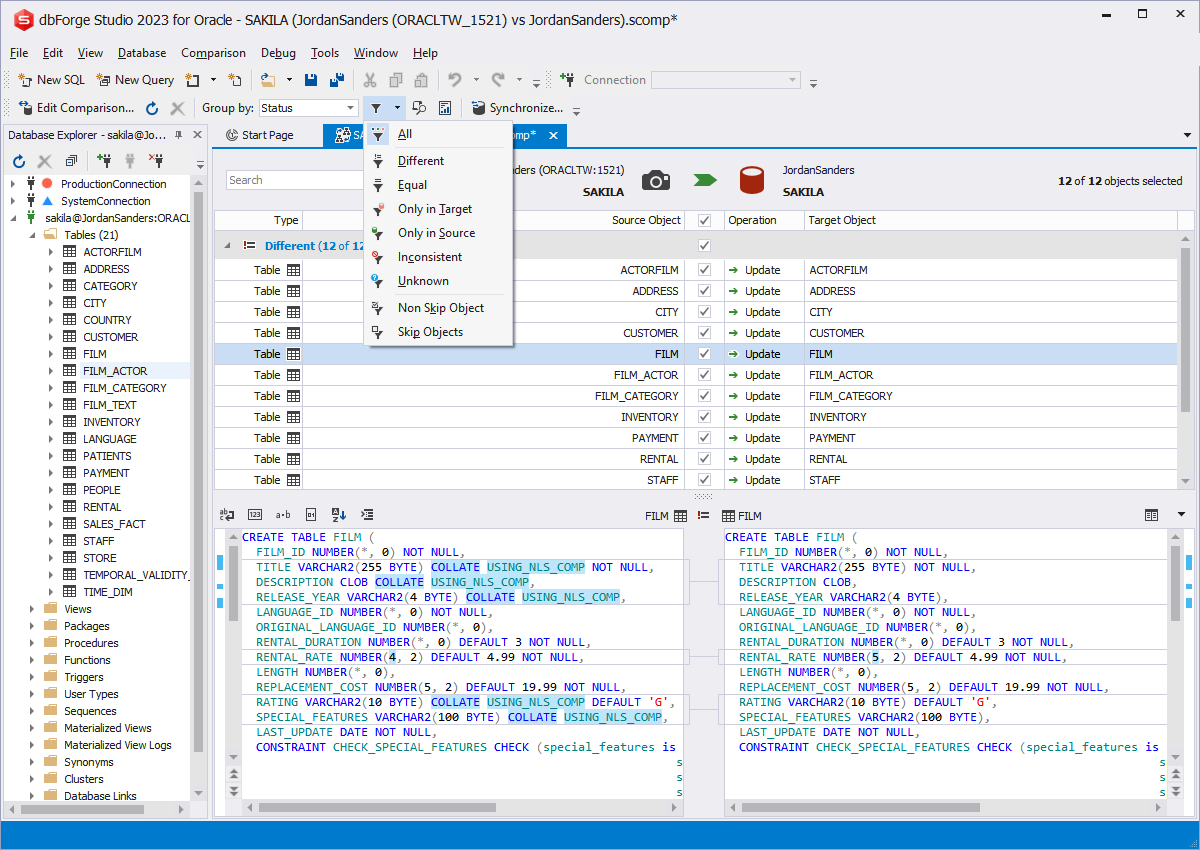
Task: Click the show line numbers icon in diff toolbar
Action: click(x=254, y=514)
